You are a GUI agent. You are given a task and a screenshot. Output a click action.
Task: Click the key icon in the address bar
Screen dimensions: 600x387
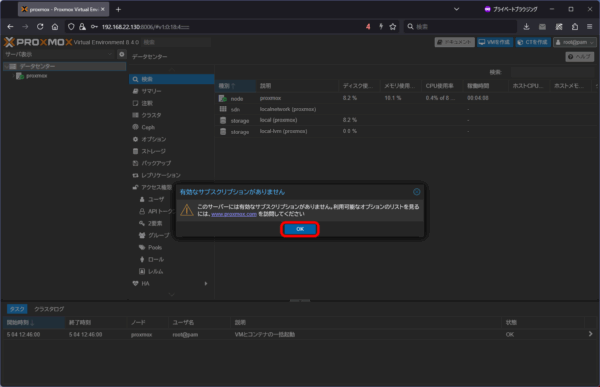94,26
